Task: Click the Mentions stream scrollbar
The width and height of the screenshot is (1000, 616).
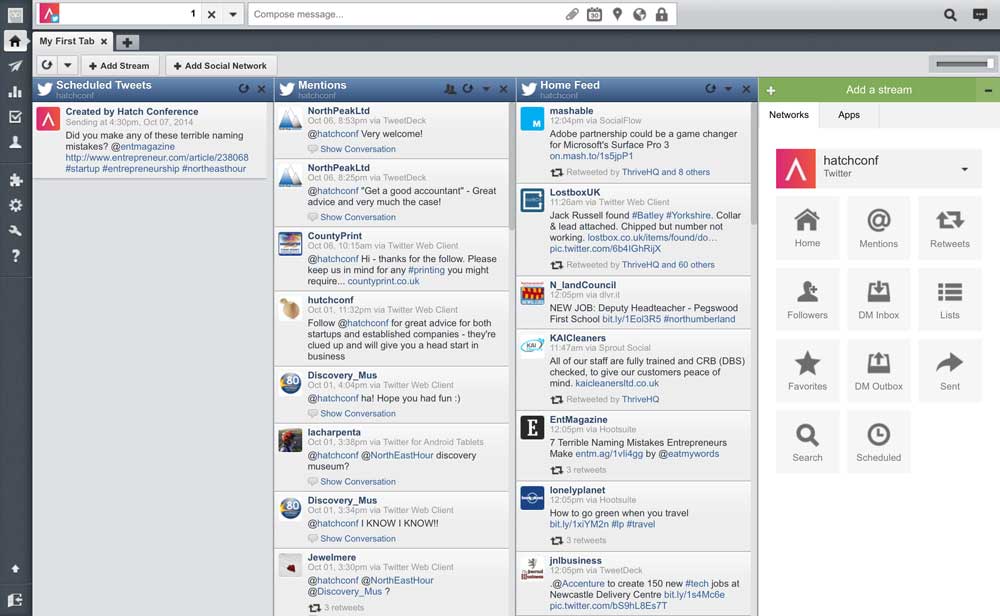Action: [511, 166]
